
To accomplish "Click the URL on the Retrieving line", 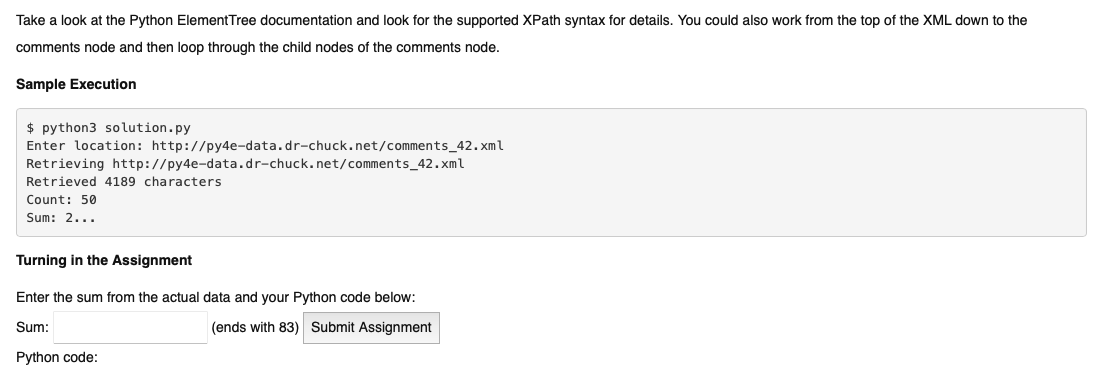I will click(288, 164).
